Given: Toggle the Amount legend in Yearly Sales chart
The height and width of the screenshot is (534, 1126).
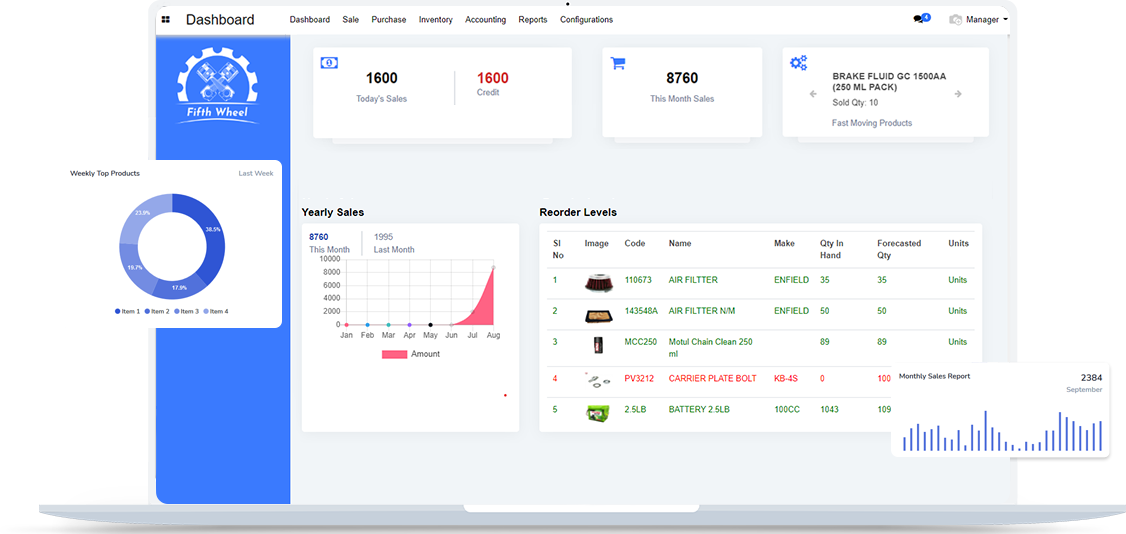Looking at the screenshot, I should tap(411, 354).
